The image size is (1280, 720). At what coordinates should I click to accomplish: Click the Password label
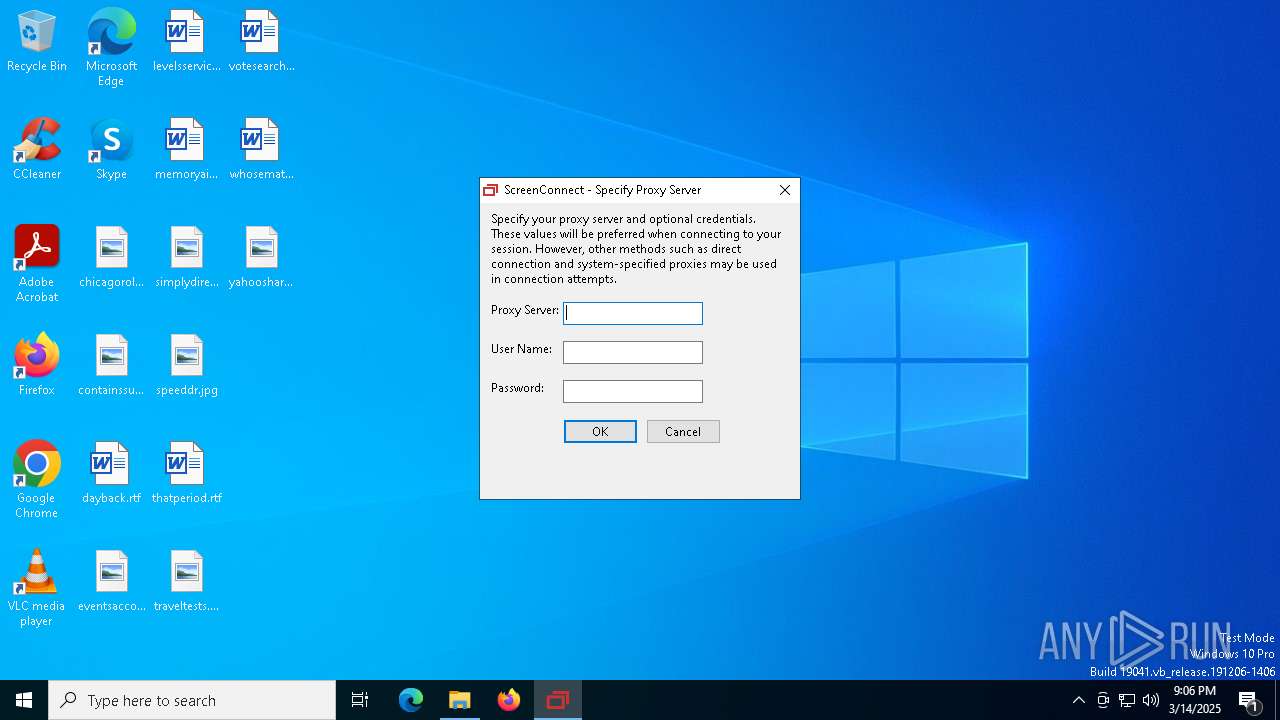pos(517,388)
